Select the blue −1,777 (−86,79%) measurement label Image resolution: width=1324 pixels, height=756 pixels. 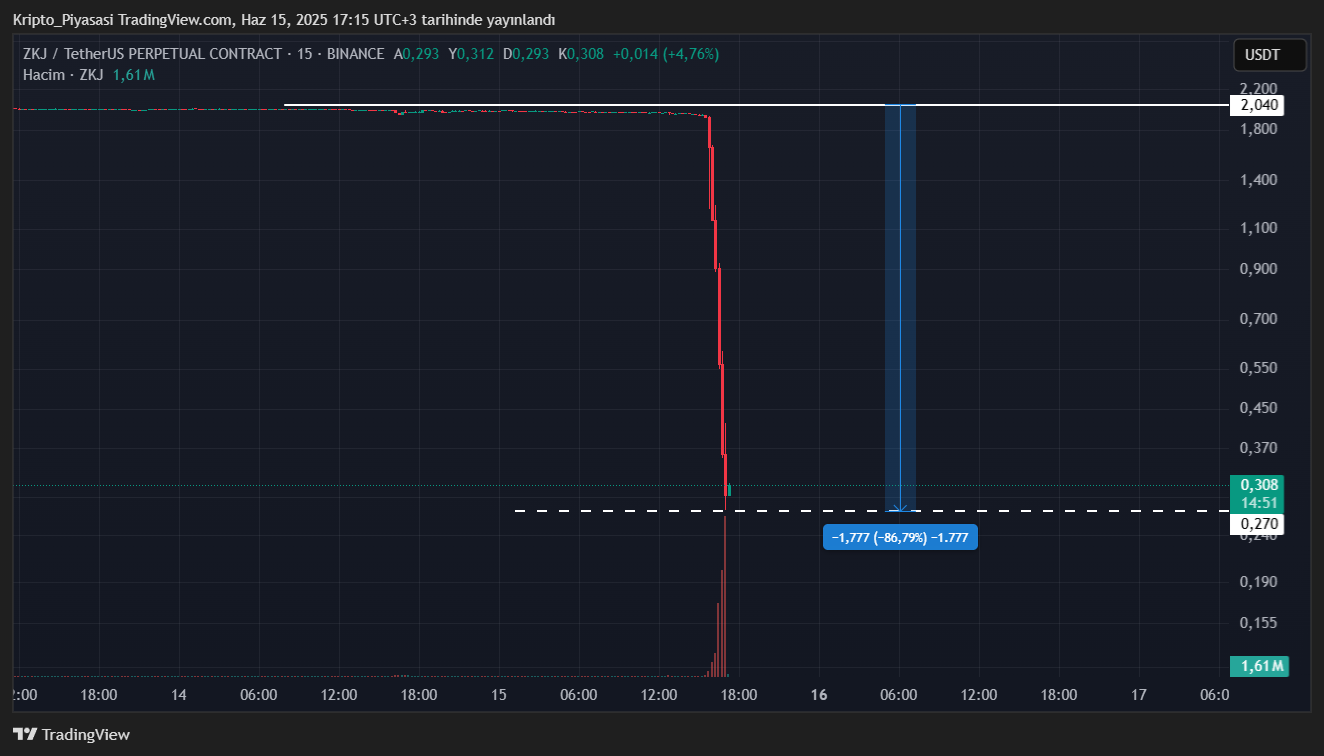900,538
